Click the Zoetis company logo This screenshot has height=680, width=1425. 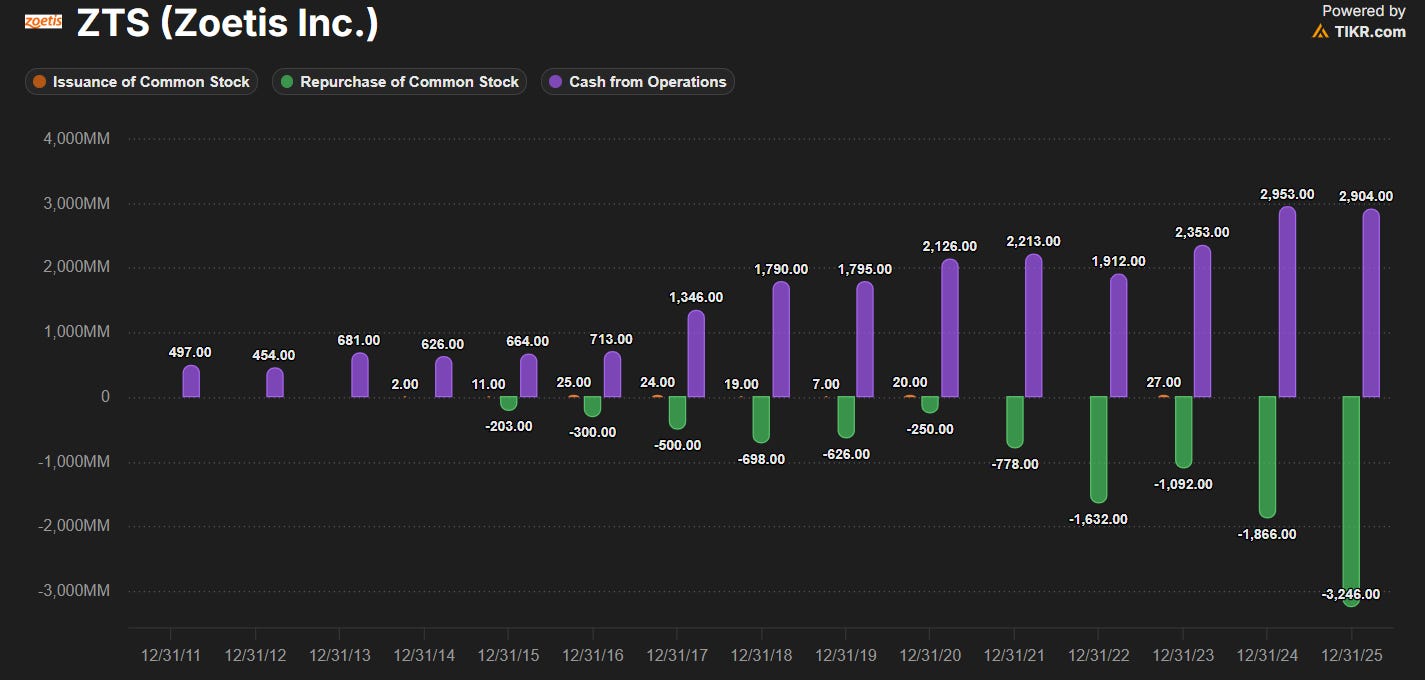click(42, 21)
